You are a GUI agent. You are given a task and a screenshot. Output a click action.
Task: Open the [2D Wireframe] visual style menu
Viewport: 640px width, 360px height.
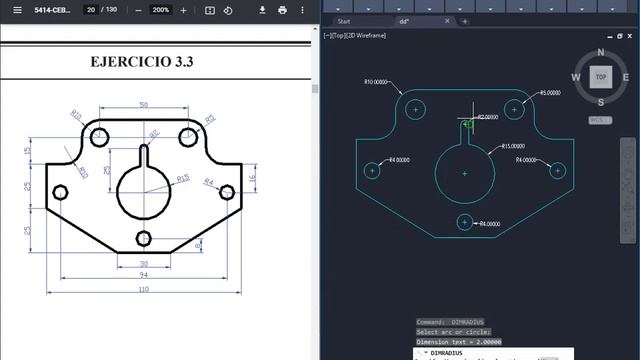[x=366, y=36]
